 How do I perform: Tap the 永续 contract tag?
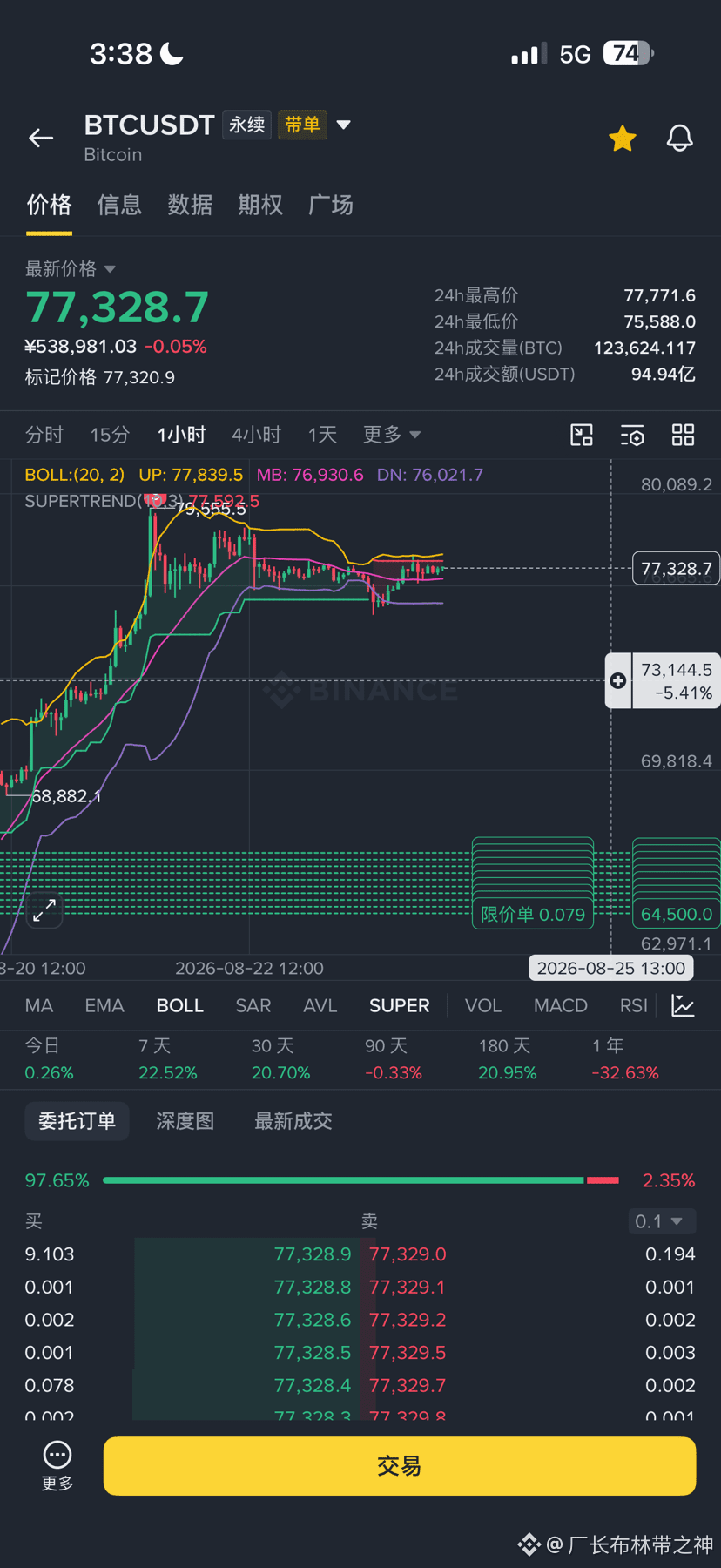click(x=247, y=125)
